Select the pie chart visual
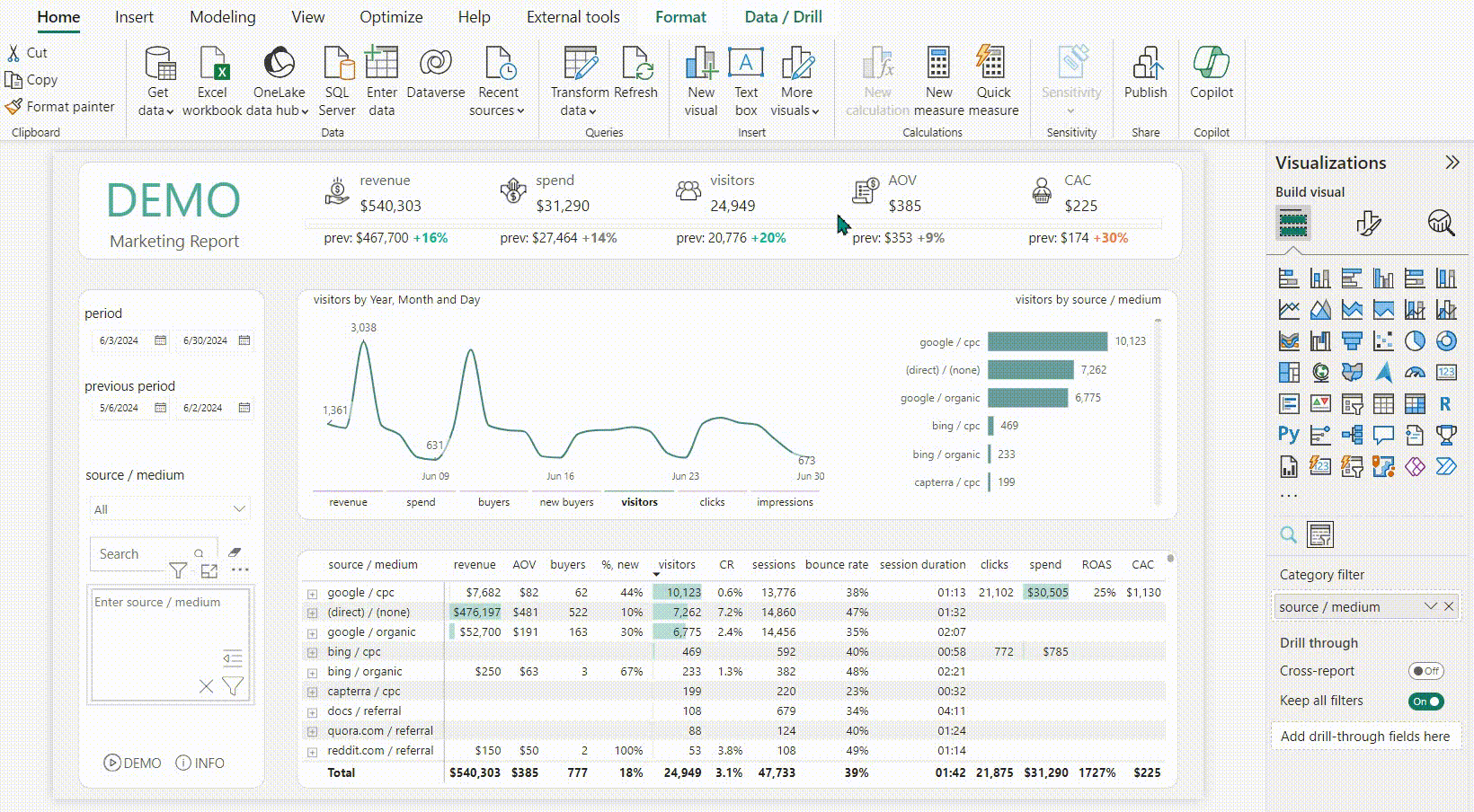Image resolution: width=1474 pixels, height=812 pixels. pyautogui.click(x=1415, y=340)
